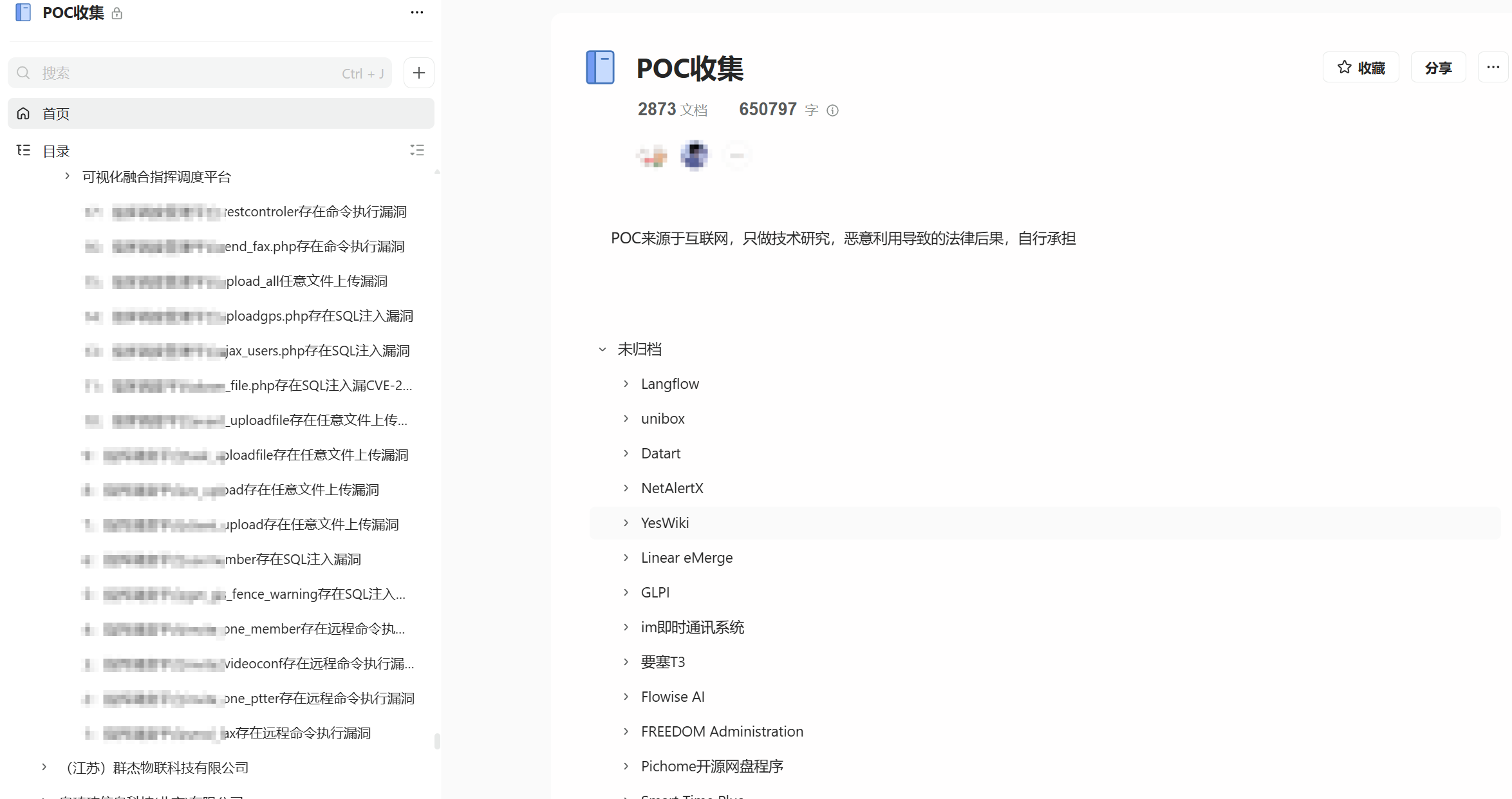This screenshot has width=1512, height=799.
Task: Expand the Langflow entry
Action: point(626,384)
